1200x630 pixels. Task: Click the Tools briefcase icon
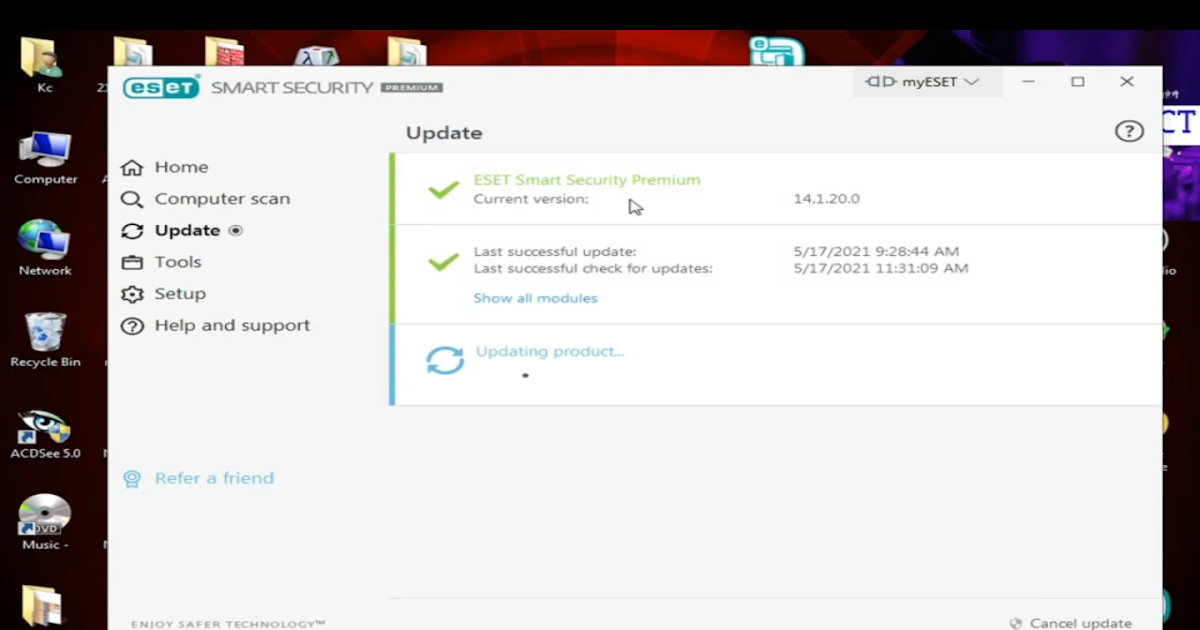[x=132, y=262]
